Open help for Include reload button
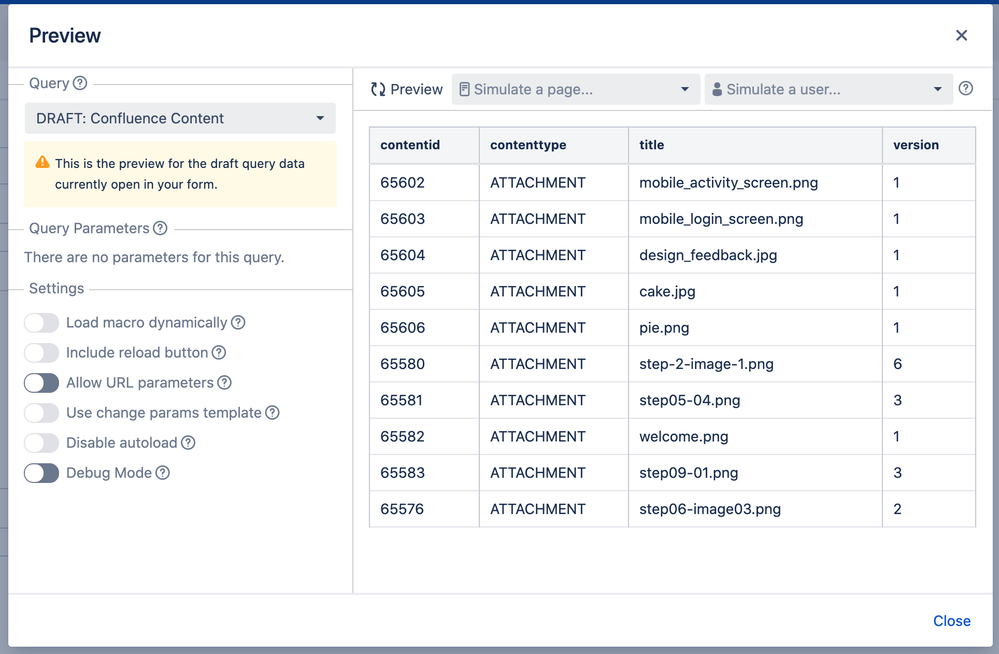This screenshot has width=999, height=654. click(x=219, y=352)
